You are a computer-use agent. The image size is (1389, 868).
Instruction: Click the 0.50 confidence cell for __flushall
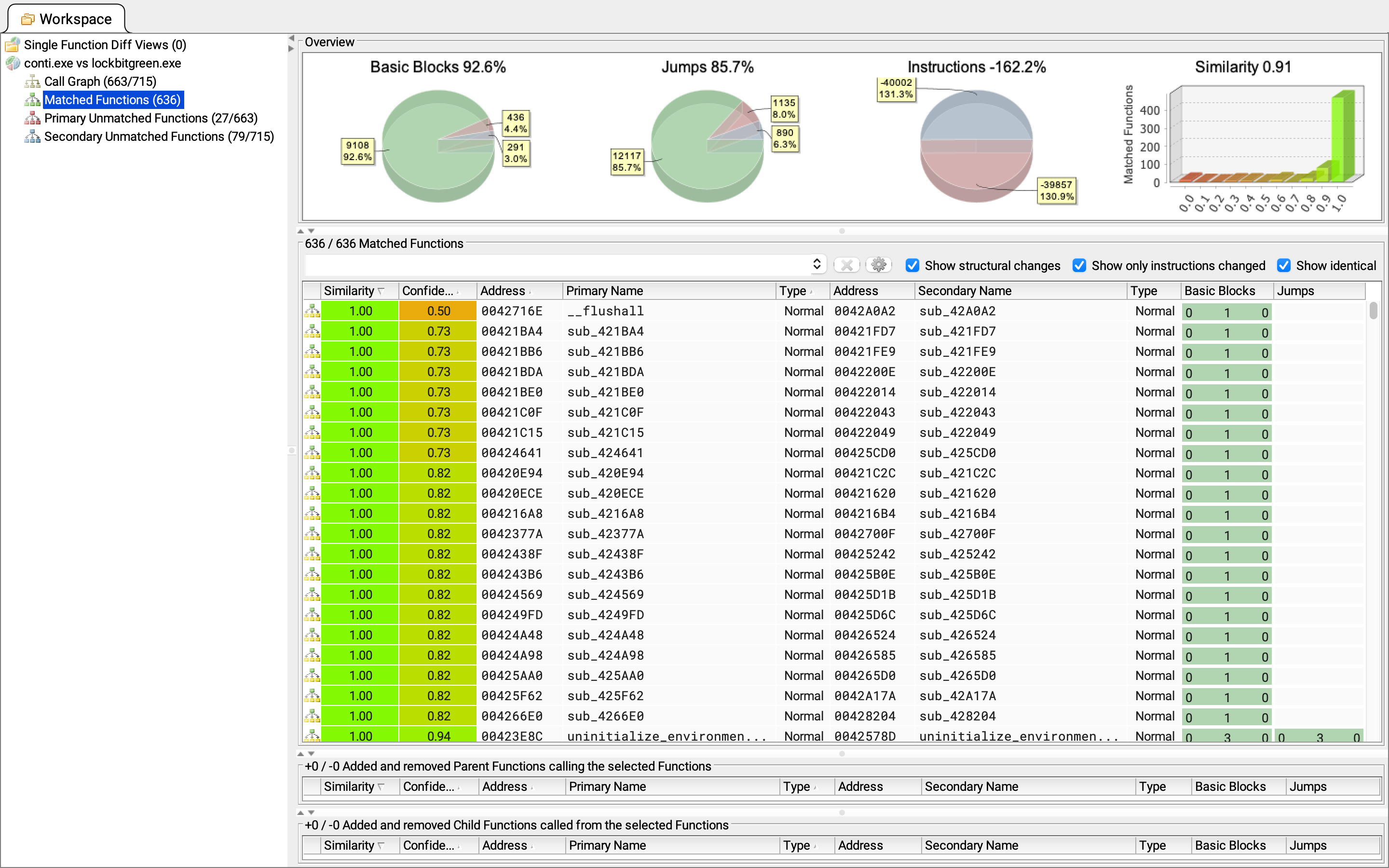pyautogui.click(x=438, y=311)
